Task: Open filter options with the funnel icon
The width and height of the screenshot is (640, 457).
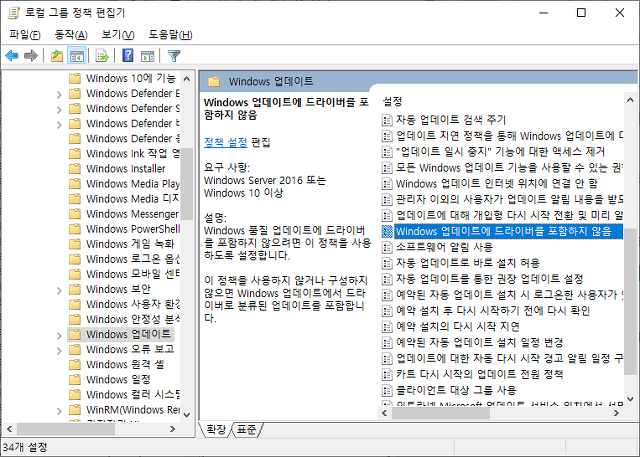Action: 174,55
